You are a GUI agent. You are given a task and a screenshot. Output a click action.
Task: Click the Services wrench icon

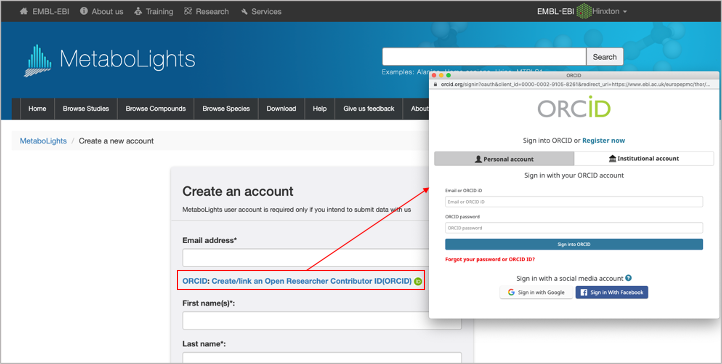click(x=244, y=12)
